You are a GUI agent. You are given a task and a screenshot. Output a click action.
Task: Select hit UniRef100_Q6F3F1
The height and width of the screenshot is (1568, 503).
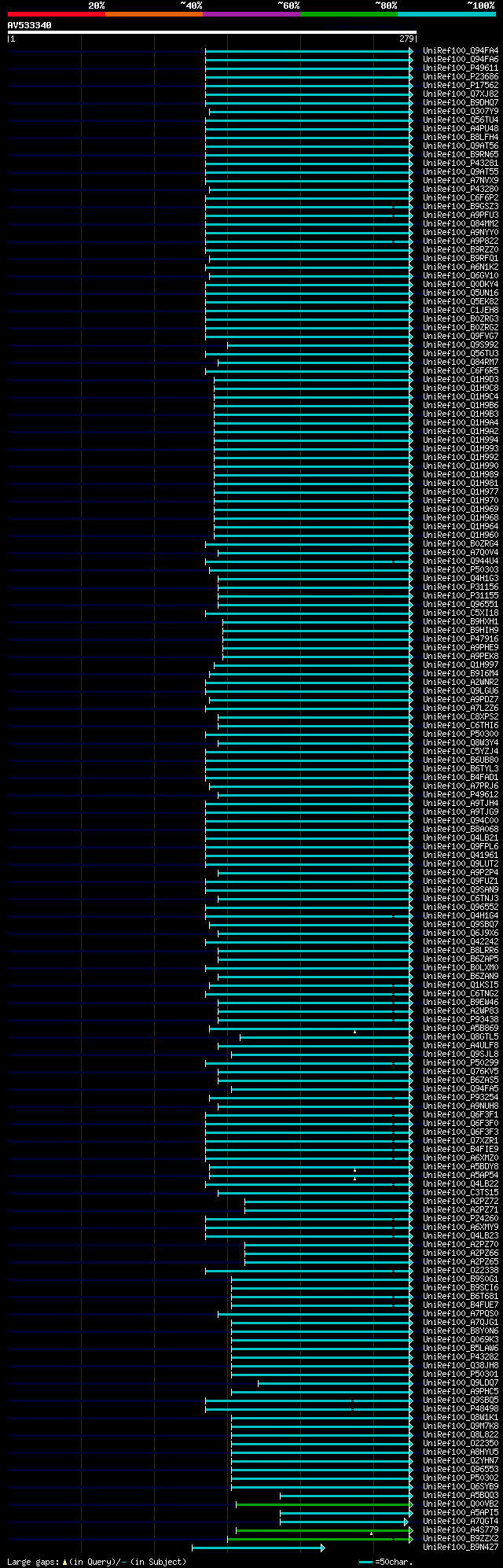pyautogui.click(x=461, y=1114)
